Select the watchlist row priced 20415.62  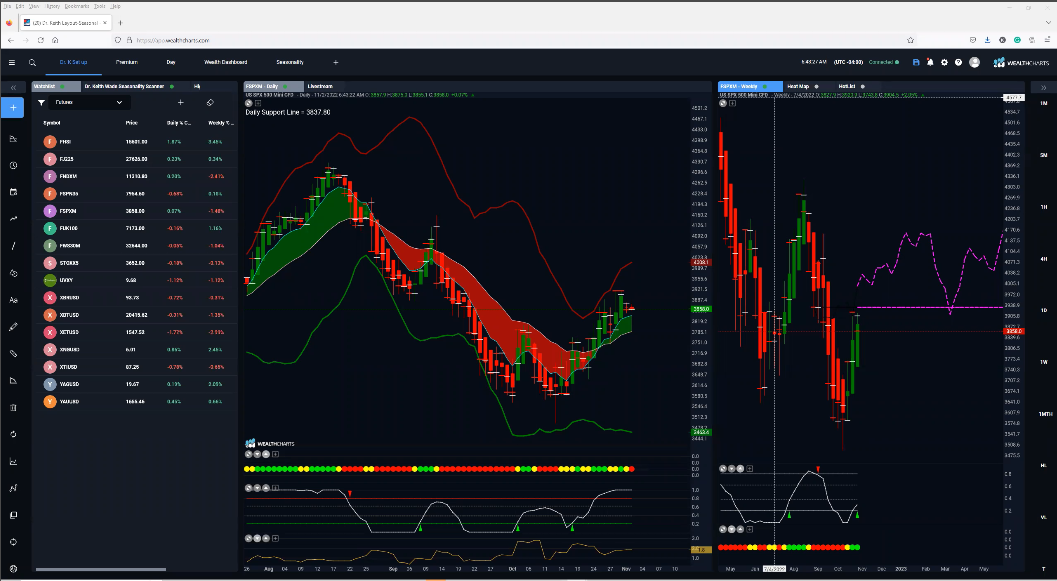(x=136, y=315)
